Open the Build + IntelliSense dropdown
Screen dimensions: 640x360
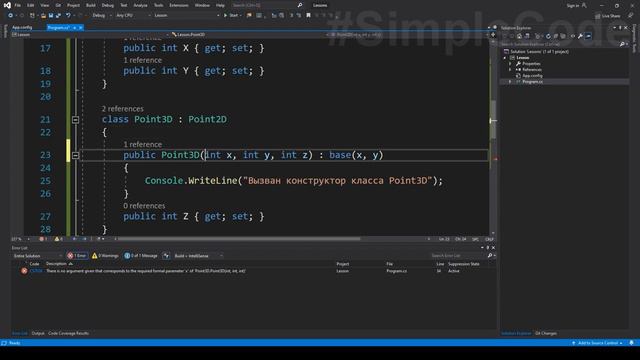point(198,256)
